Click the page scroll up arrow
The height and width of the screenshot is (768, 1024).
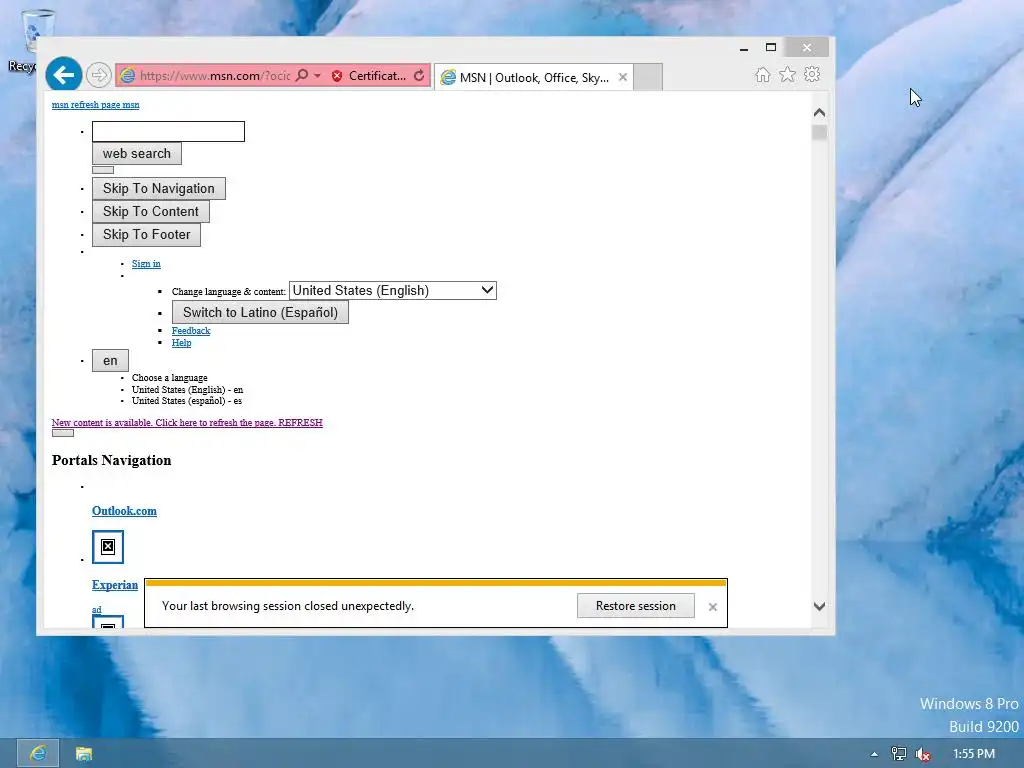[x=820, y=112]
